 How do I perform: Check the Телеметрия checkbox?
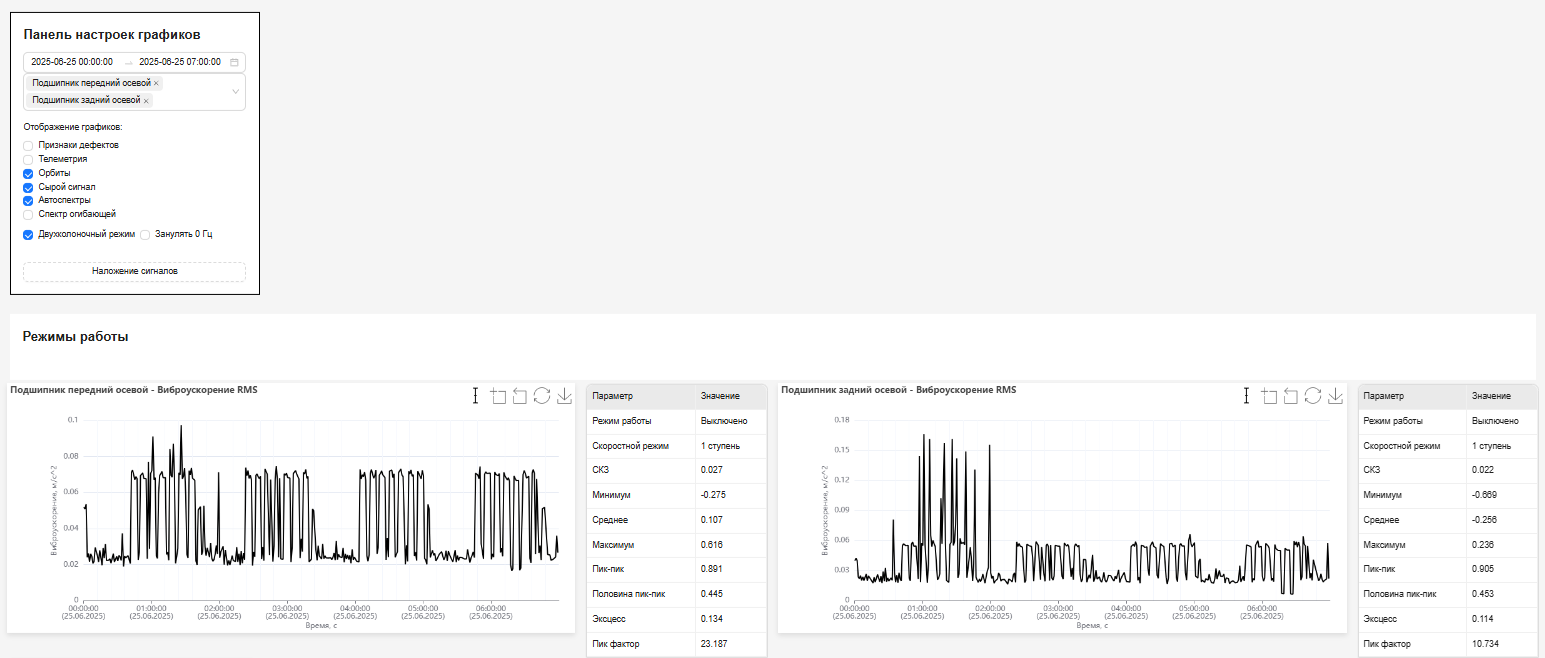pyautogui.click(x=28, y=160)
